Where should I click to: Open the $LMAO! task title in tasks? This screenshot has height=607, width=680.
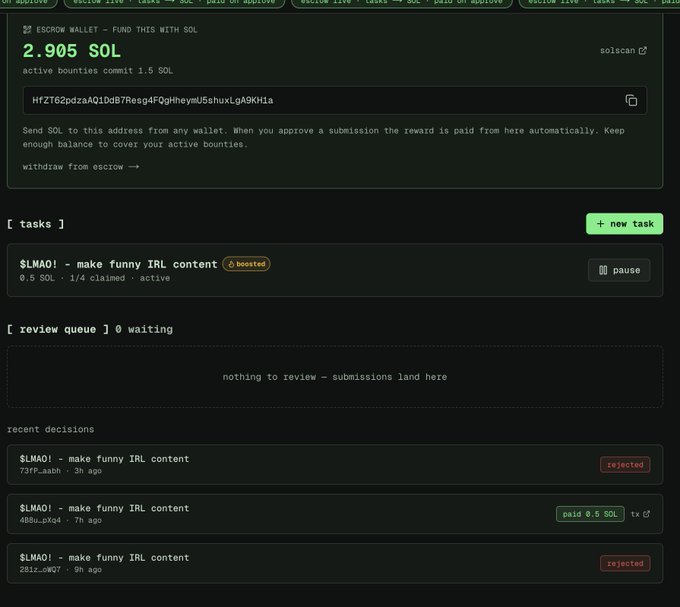click(x=118, y=264)
